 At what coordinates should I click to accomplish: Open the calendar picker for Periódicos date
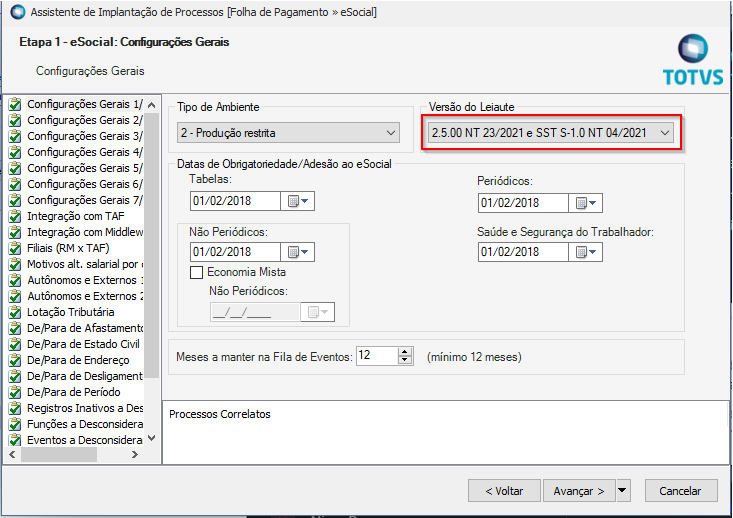click(x=586, y=203)
